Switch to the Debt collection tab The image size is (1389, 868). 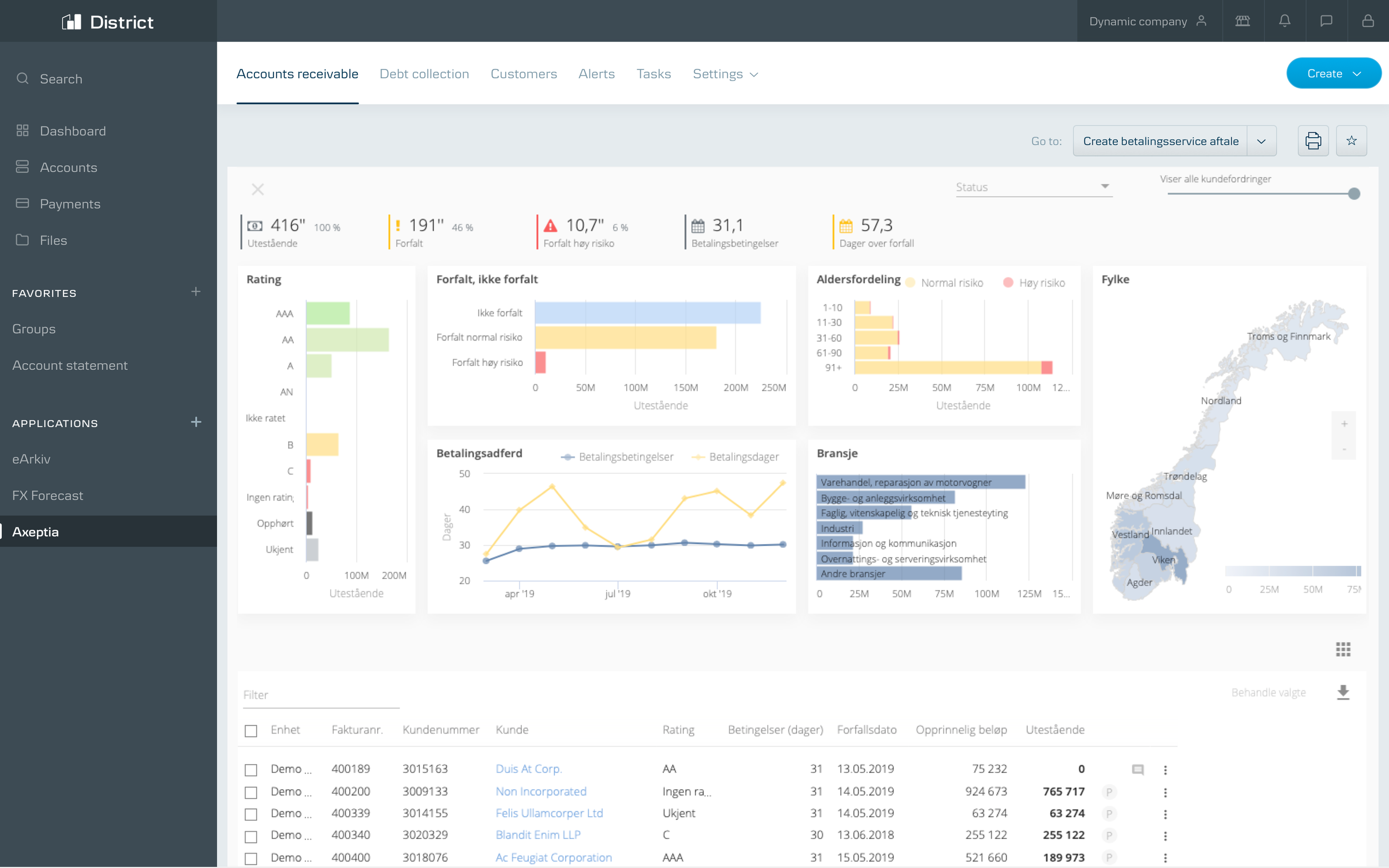[424, 74]
